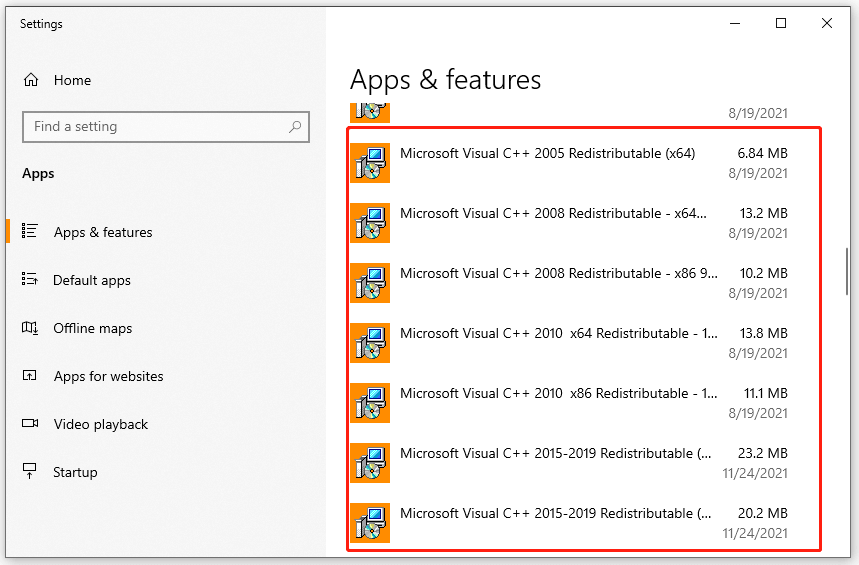Select Visual C++ 2008 Redistributable x64 entry
The image size is (859, 565).
click(x=553, y=213)
